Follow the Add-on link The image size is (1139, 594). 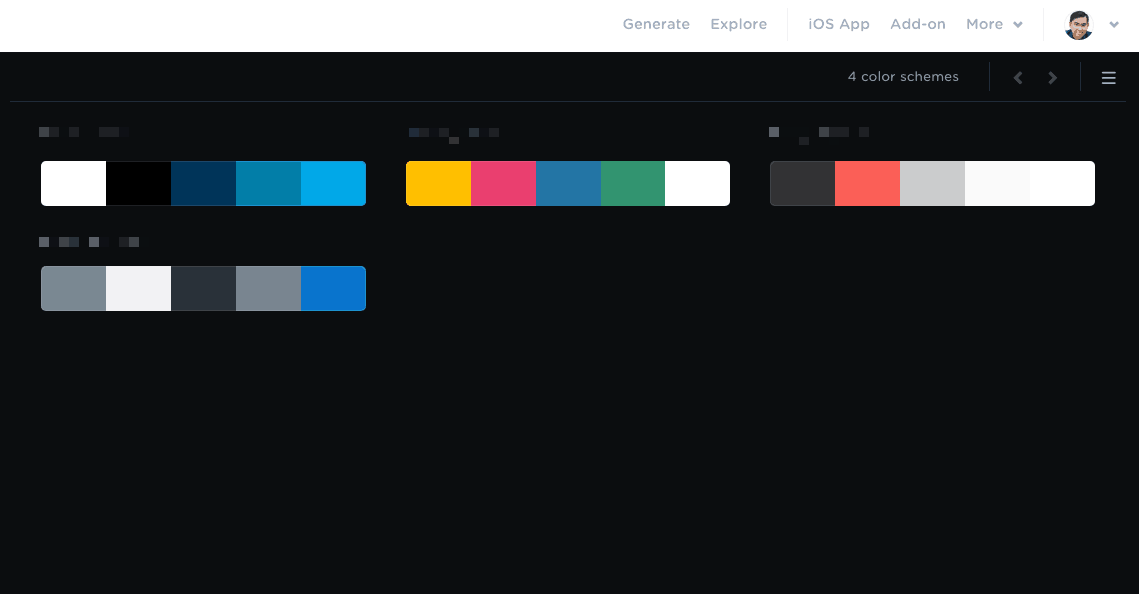point(918,24)
